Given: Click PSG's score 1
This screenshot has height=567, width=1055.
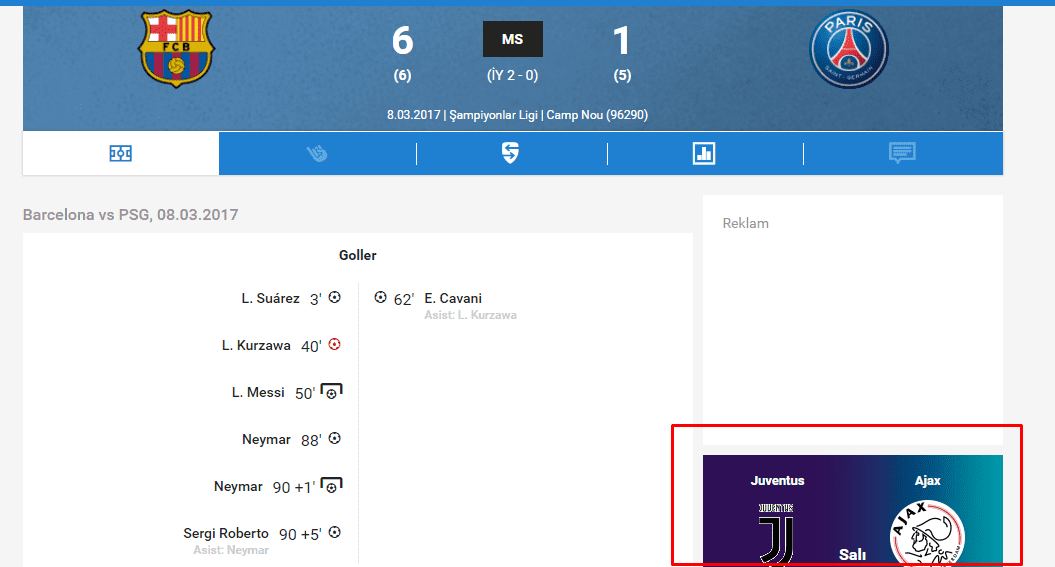Looking at the screenshot, I should click(x=622, y=40).
